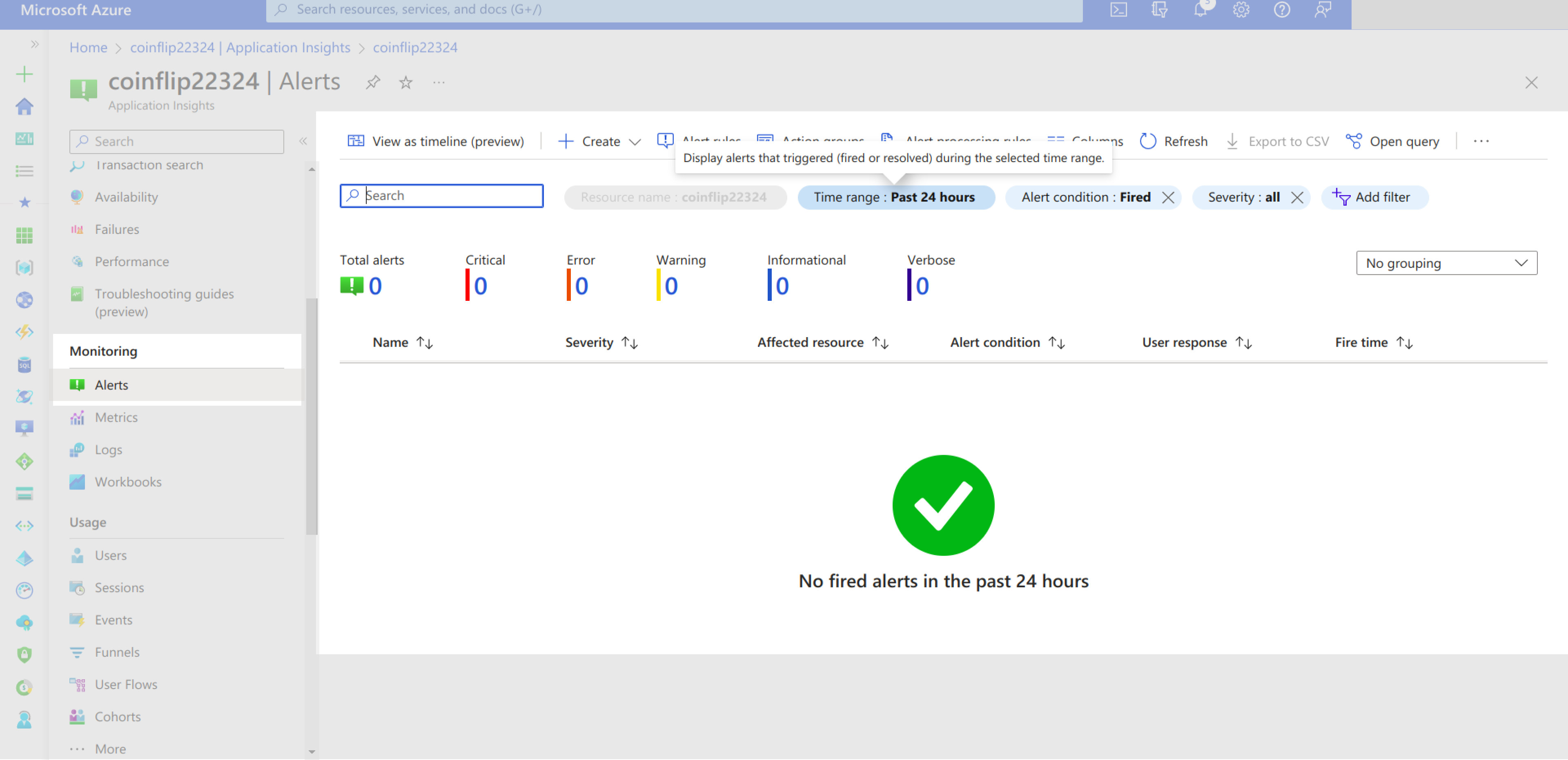Open the notifications bell icon
Image resolution: width=1568 pixels, height=760 pixels.
pyautogui.click(x=1200, y=10)
